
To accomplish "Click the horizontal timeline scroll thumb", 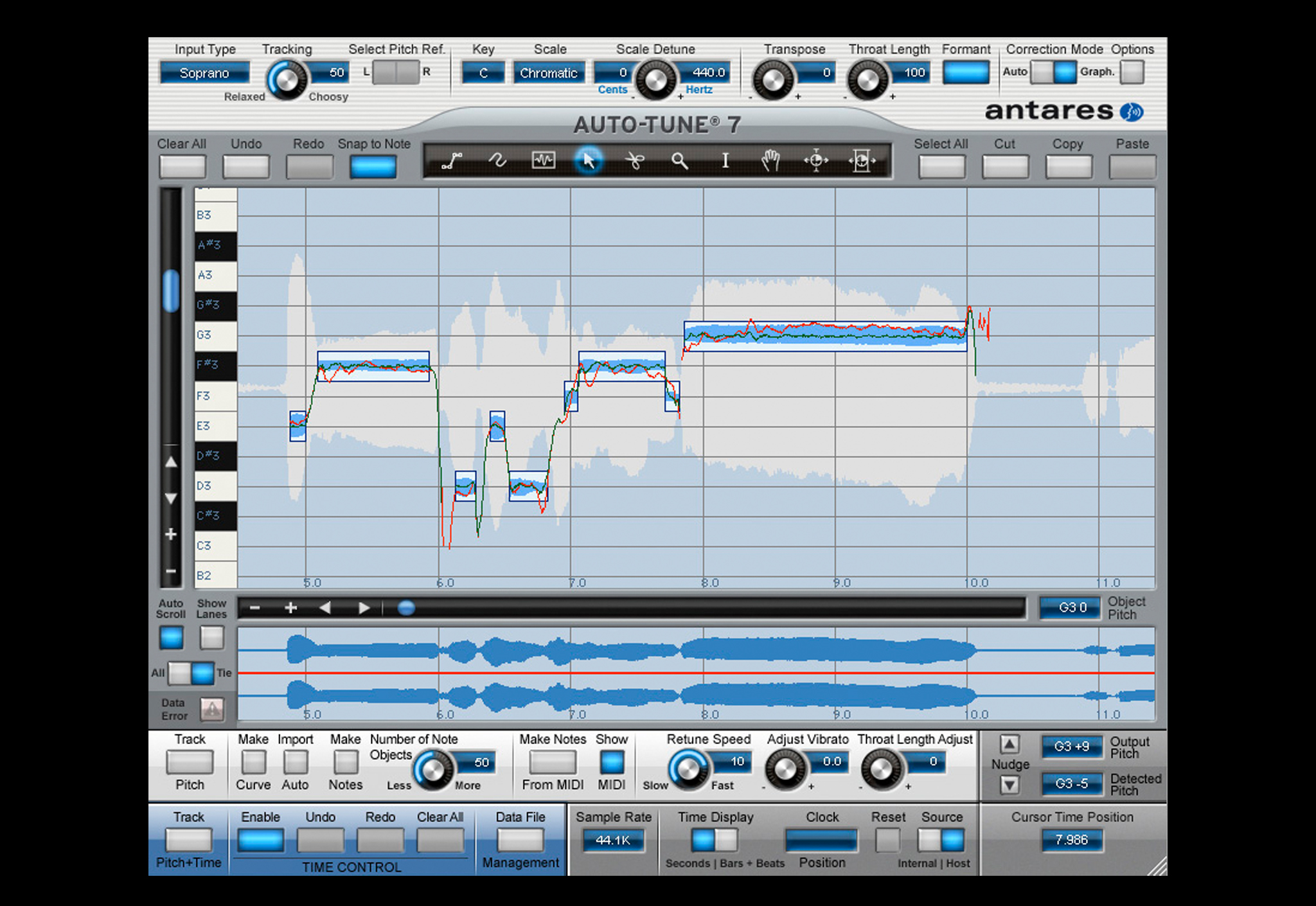I will click(x=406, y=608).
